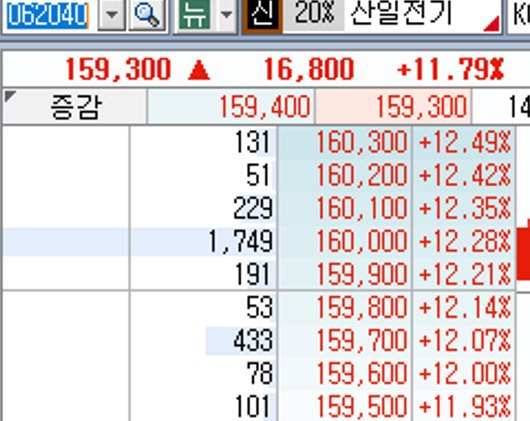Select ask price 159,600

click(x=362, y=374)
